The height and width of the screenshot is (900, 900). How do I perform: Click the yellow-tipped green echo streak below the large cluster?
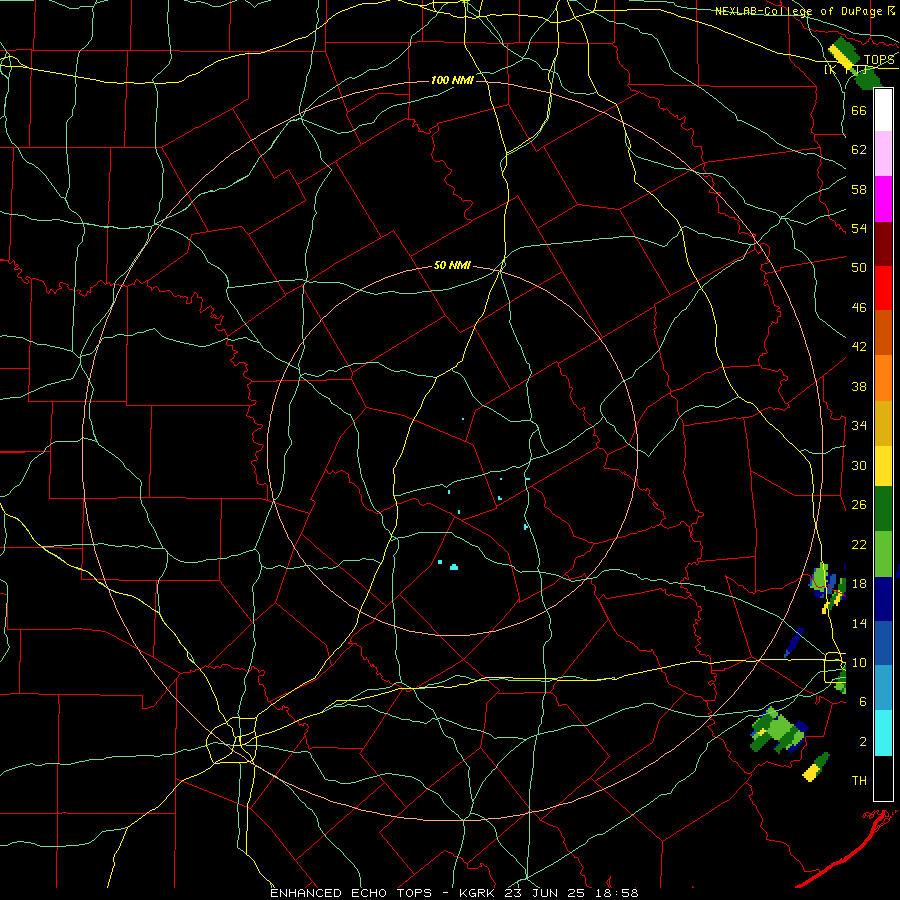pos(816,767)
